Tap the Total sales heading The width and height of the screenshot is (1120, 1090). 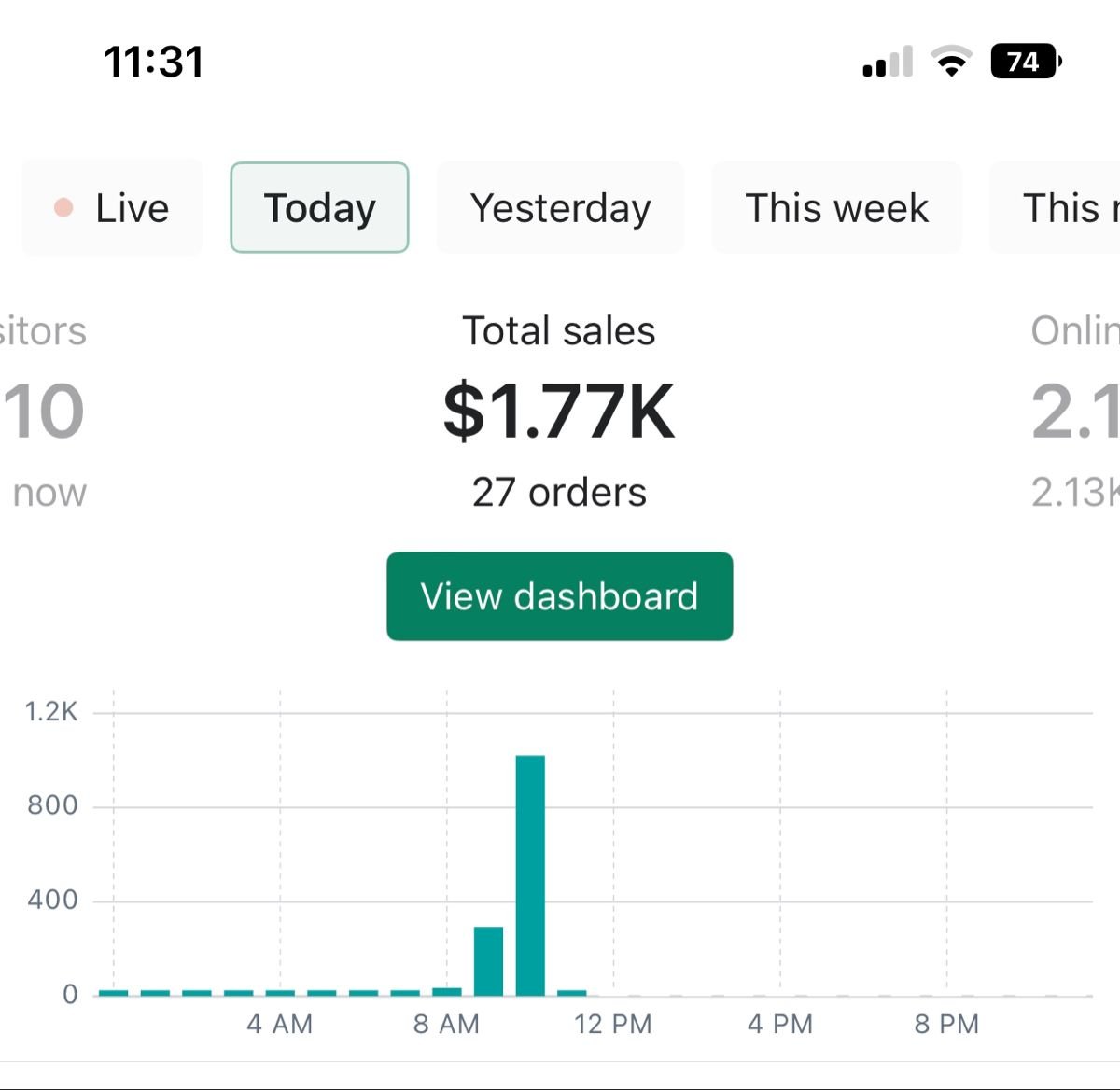pos(559,330)
